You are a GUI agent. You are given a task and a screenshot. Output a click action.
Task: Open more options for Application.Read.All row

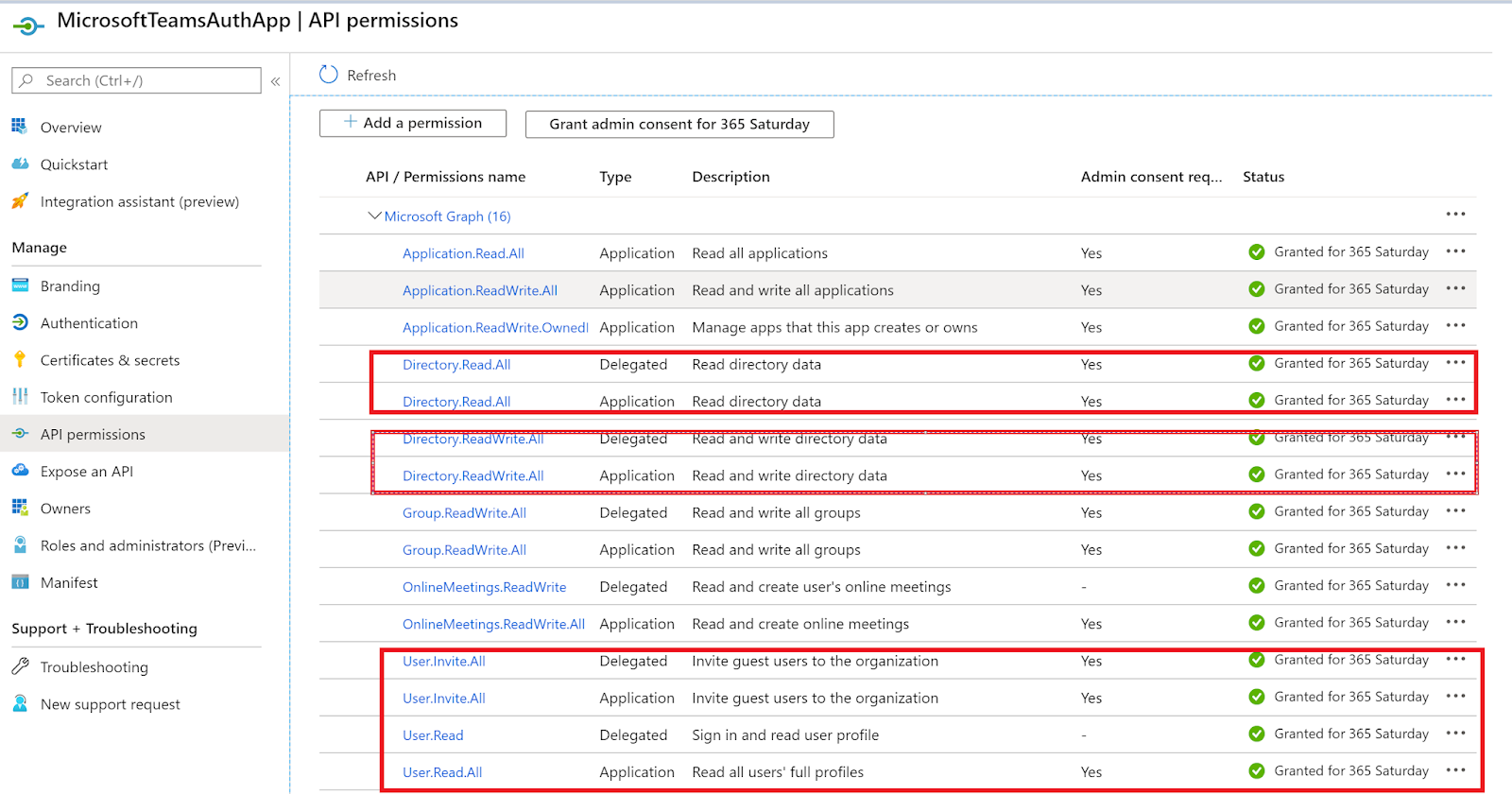pos(1455,251)
